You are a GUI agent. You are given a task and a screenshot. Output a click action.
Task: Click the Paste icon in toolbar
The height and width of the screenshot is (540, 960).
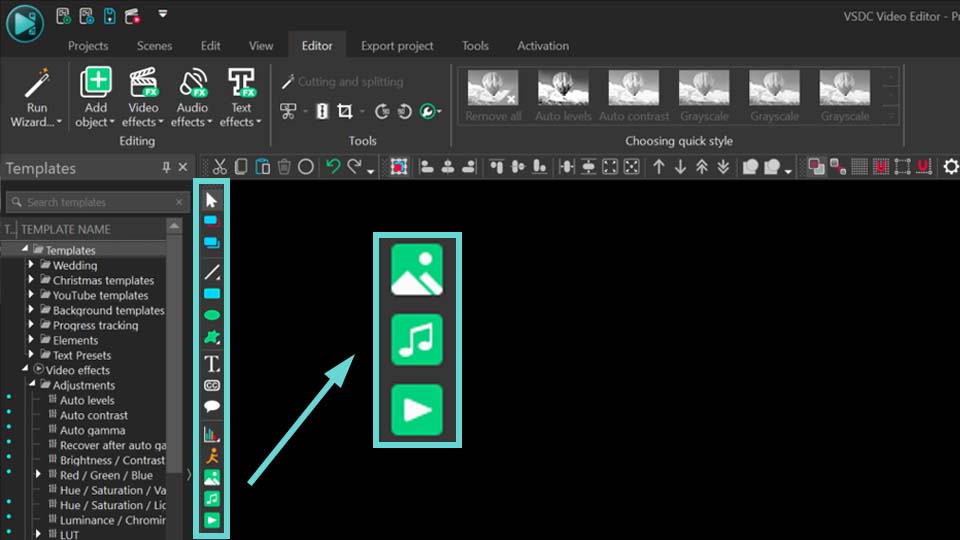(263, 167)
